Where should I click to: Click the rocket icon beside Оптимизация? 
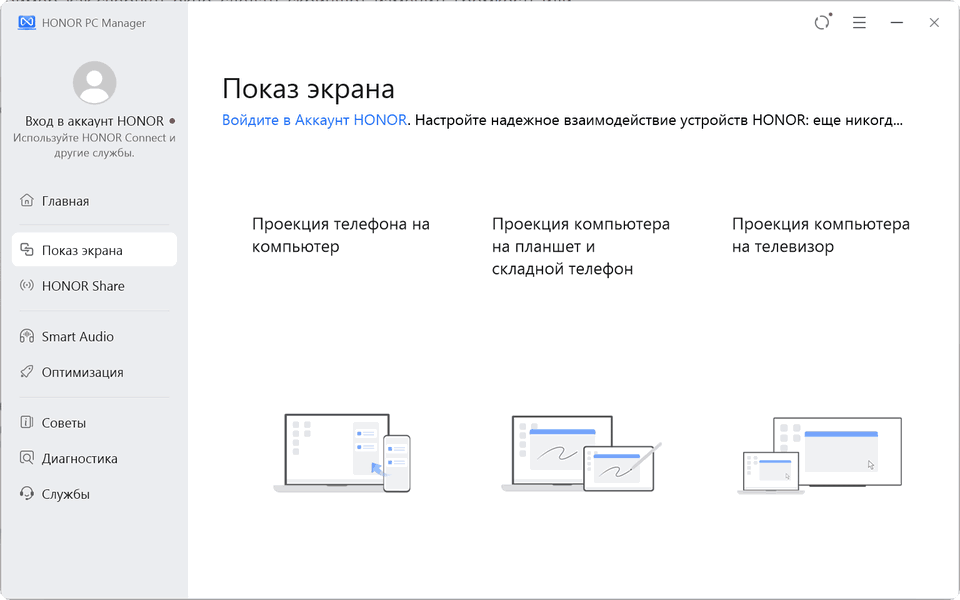[x=26, y=372]
